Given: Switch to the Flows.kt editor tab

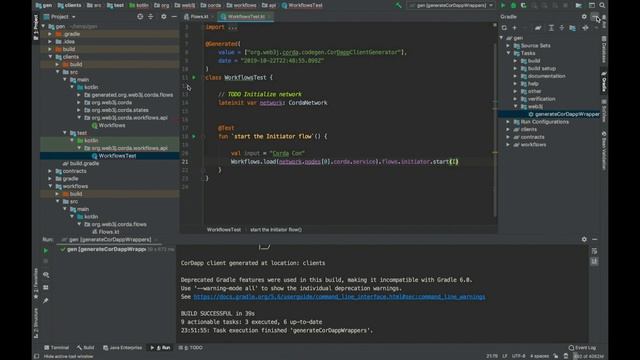Looking at the screenshot, I should (x=199, y=17).
